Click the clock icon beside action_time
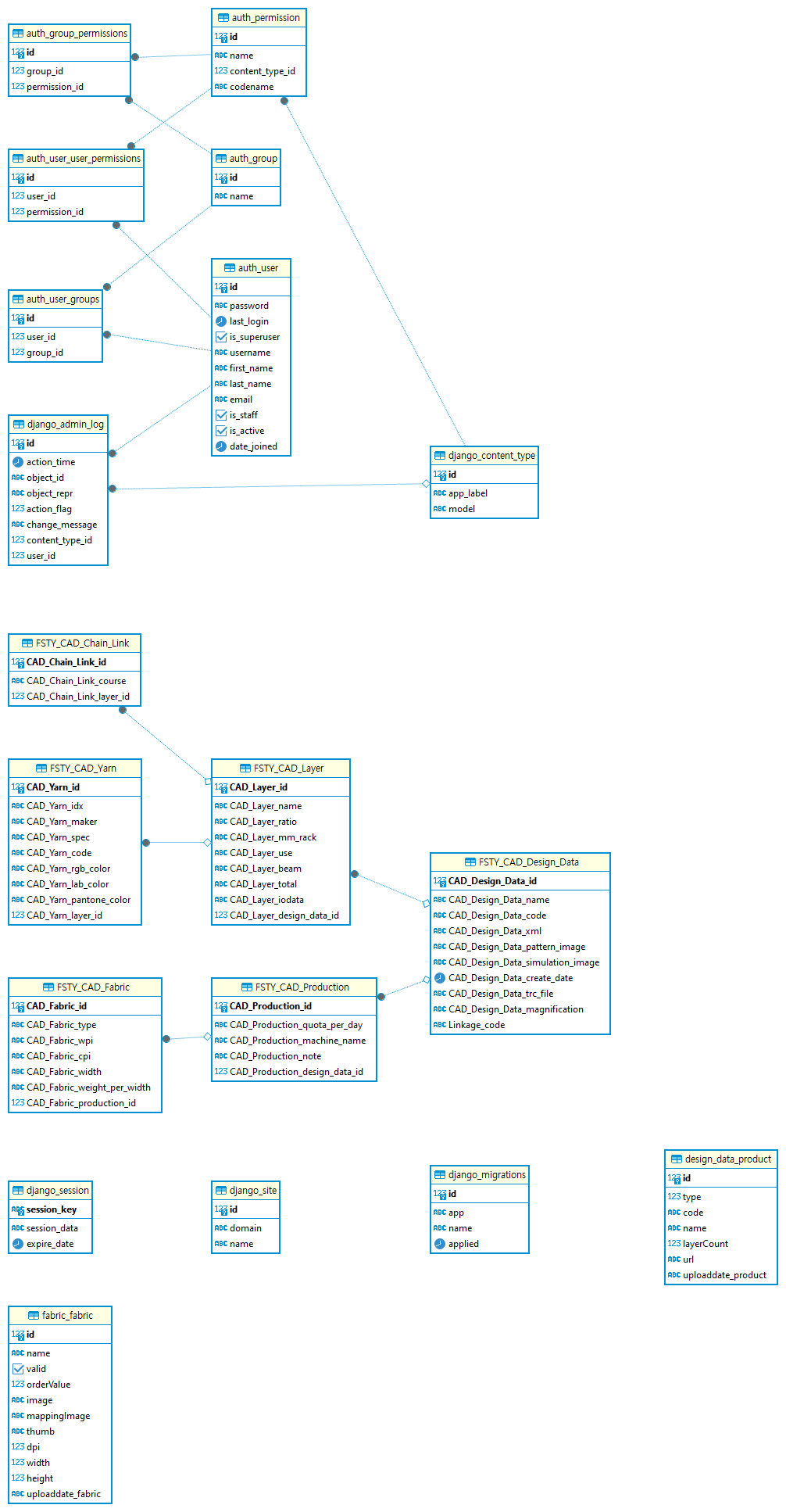 point(18,462)
